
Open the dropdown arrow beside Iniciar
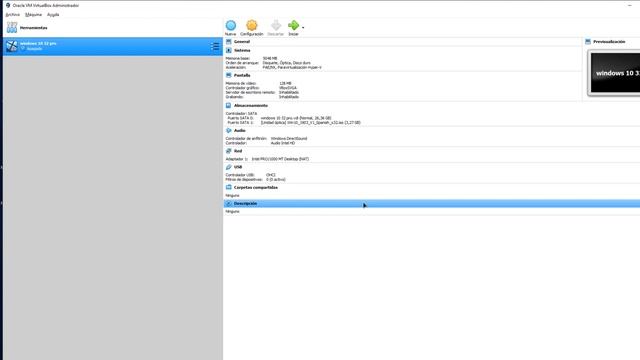[303, 28]
